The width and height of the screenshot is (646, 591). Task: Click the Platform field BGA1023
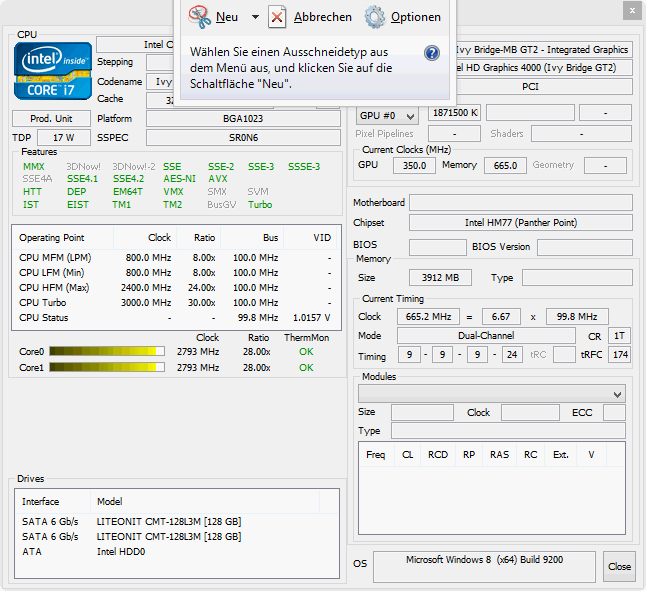coord(243,119)
